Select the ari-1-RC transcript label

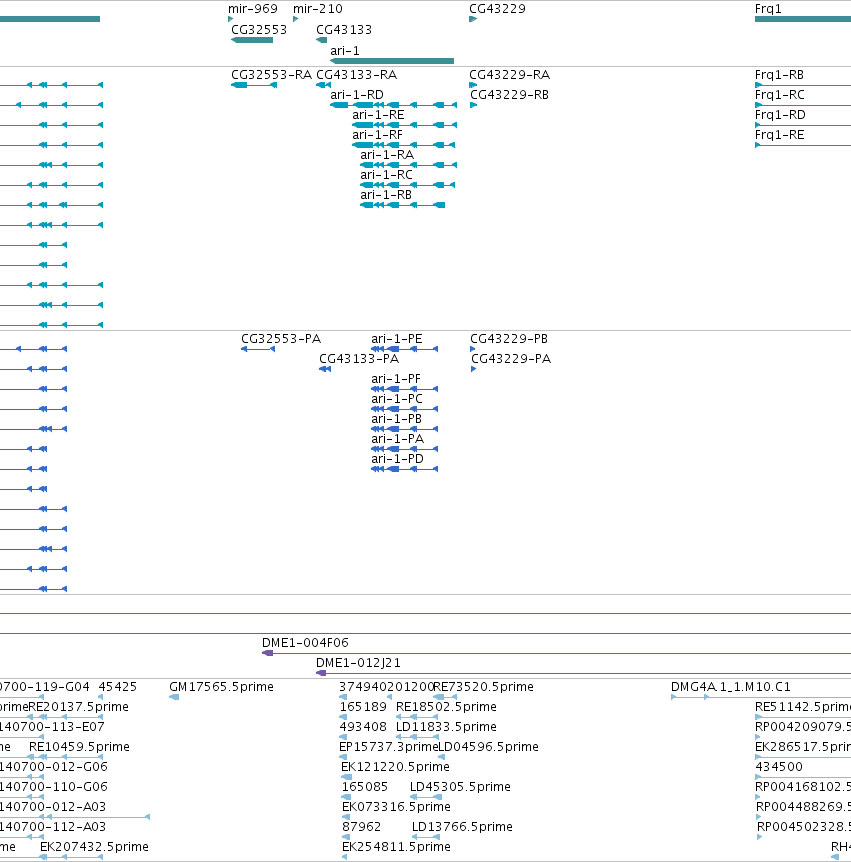[386, 175]
